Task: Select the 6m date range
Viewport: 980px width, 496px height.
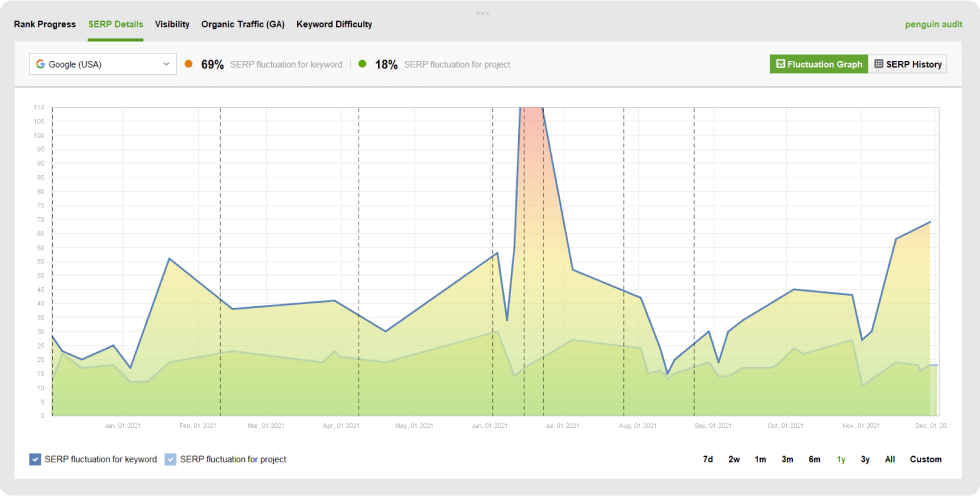Action: pos(814,459)
